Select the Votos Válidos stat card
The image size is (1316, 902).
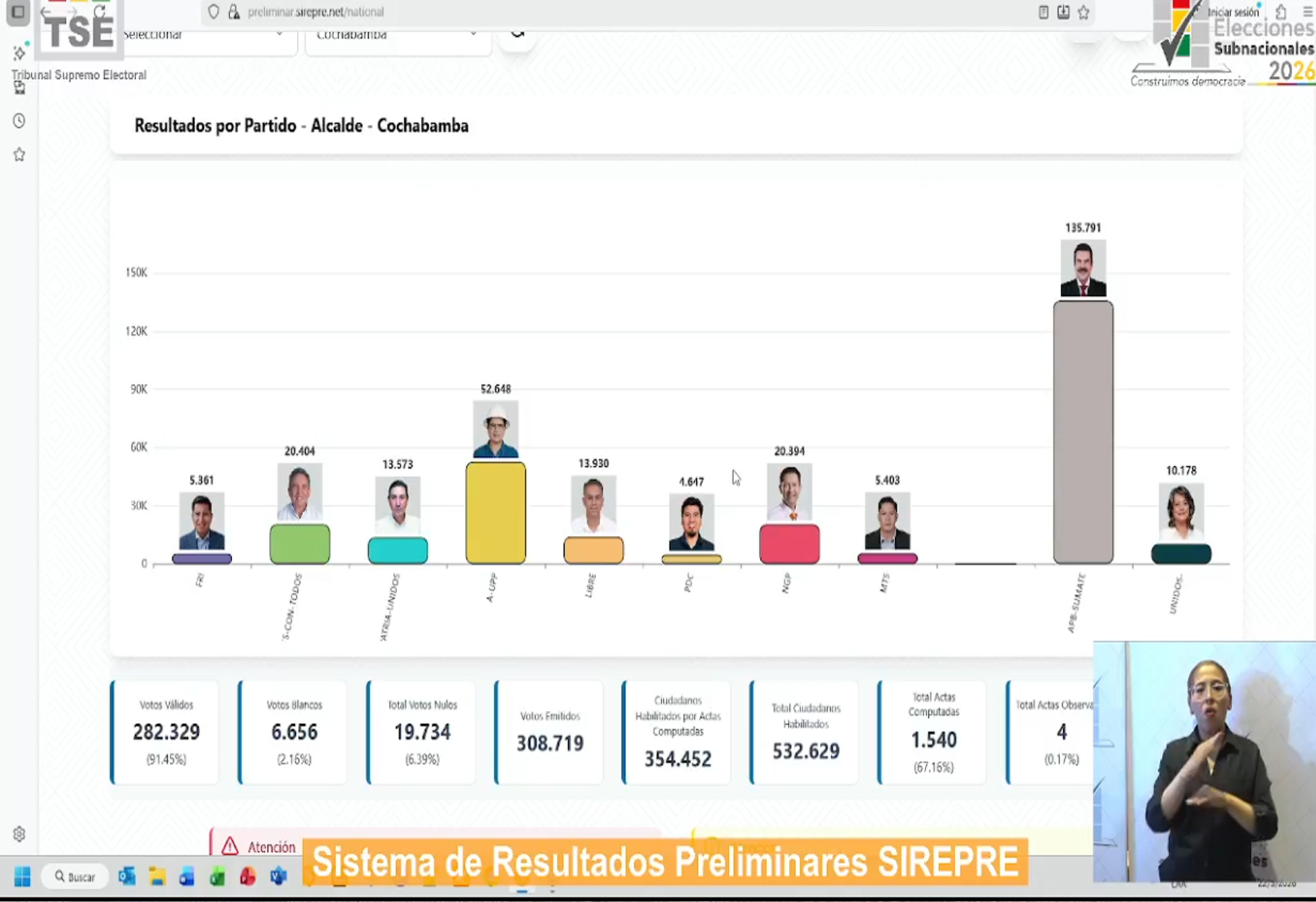tap(166, 732)
